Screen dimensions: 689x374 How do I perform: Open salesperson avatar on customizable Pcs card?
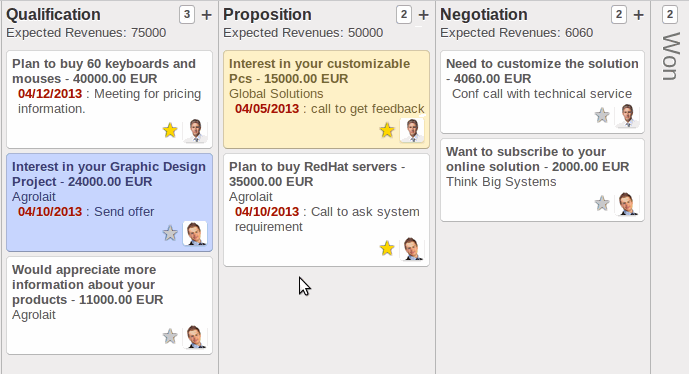(x=412, y=130)
